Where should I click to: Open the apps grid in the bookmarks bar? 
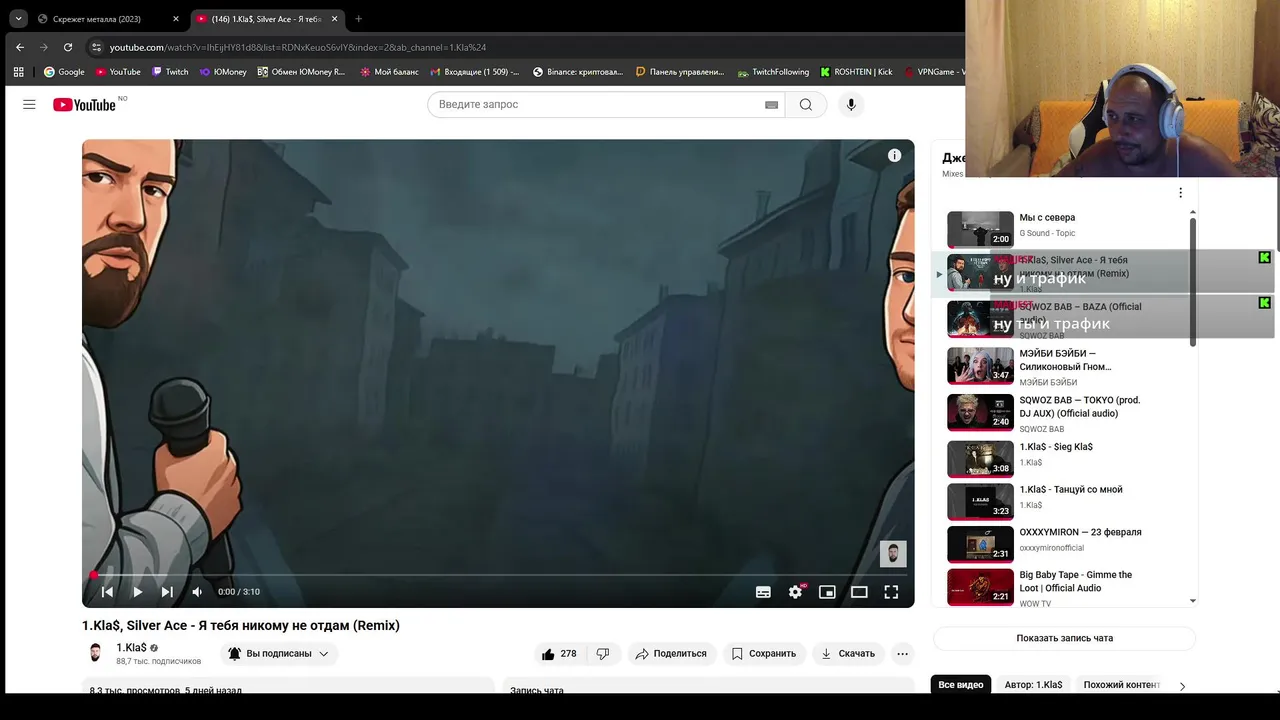tap(18, 72)
